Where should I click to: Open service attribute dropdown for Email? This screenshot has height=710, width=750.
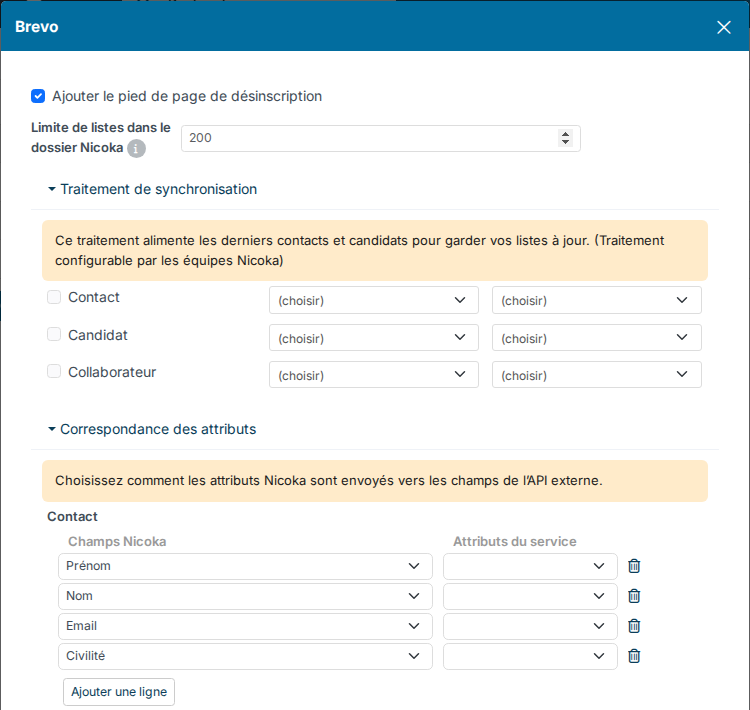pos(530,626)
